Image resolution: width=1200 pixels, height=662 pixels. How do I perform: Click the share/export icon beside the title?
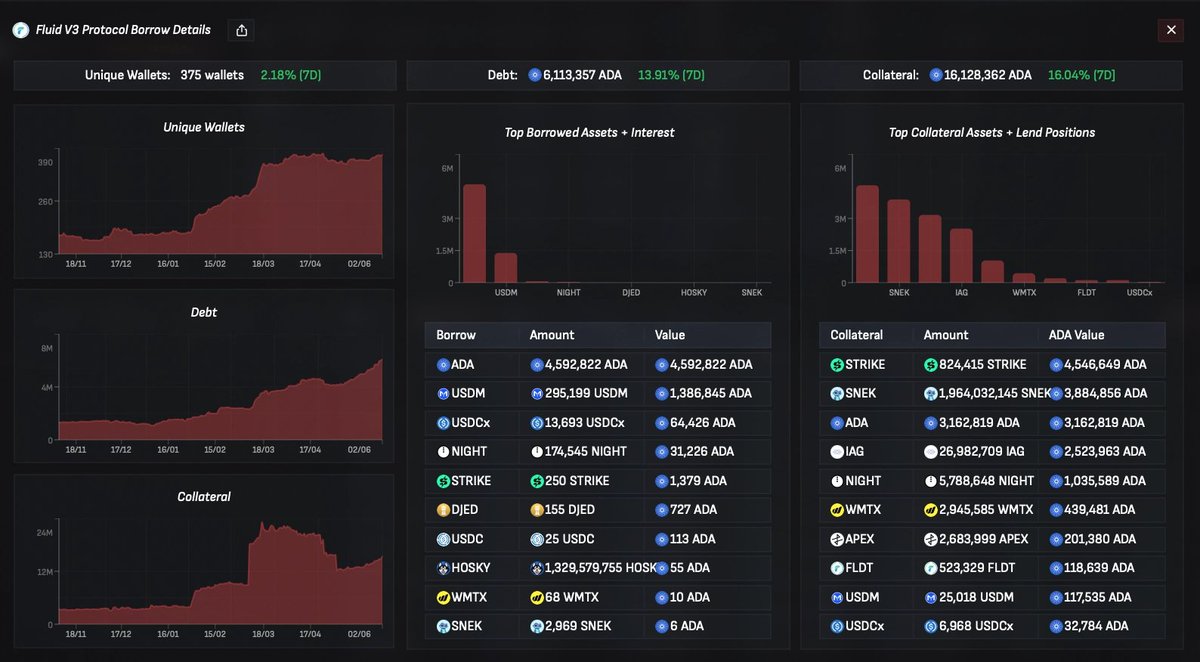241,30
